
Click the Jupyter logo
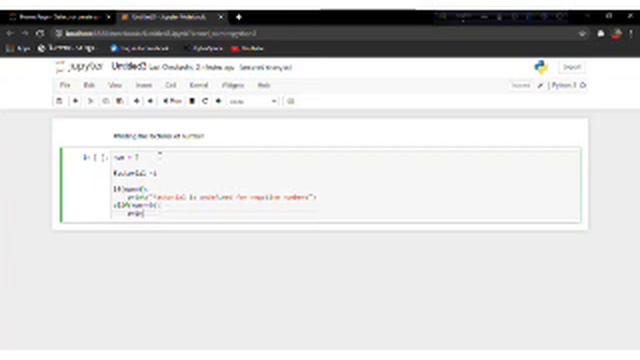(x=80, y=67)
